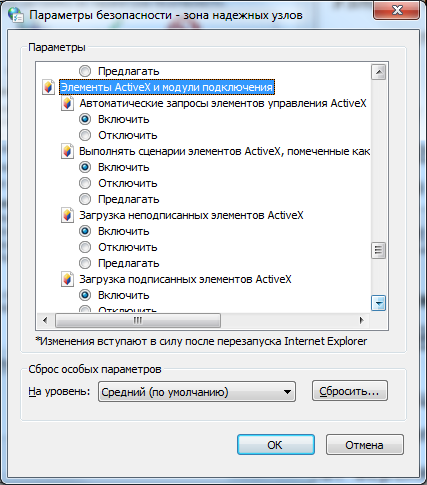Select 'Отключить' under Автоматические запросы элементов ActiveX
The height and width of the screenshot is (485, 427).
click(x=85, y=135)
